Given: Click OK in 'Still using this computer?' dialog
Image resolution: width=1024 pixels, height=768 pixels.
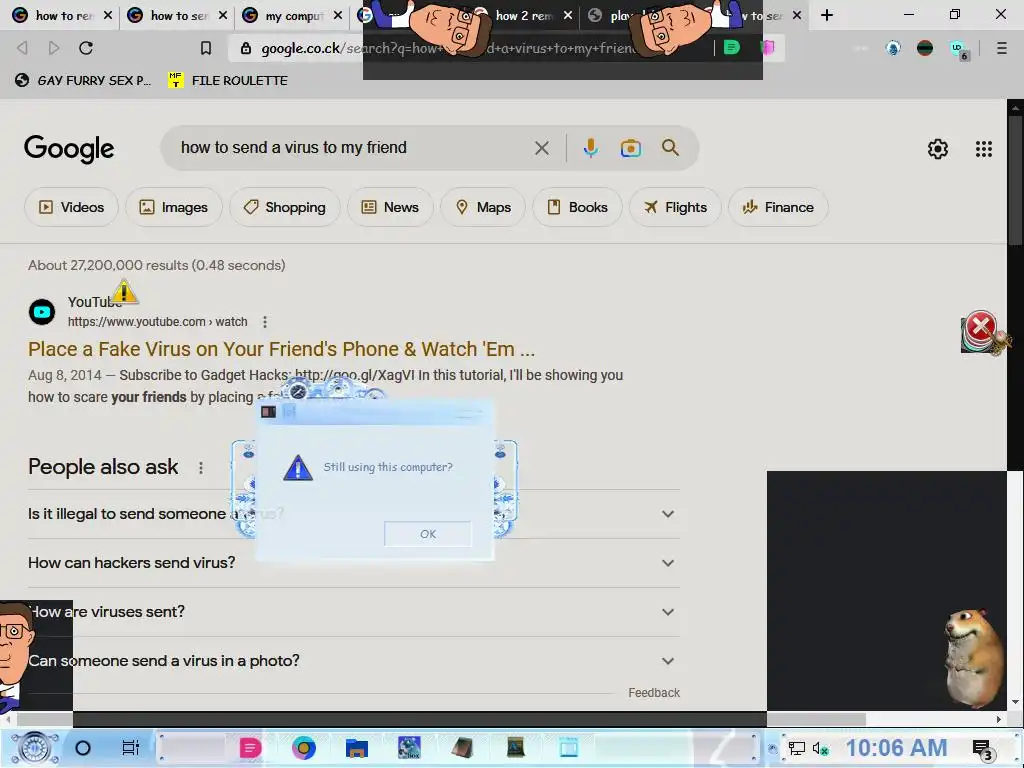Looking at the screenshot, I should pos(428,534).
